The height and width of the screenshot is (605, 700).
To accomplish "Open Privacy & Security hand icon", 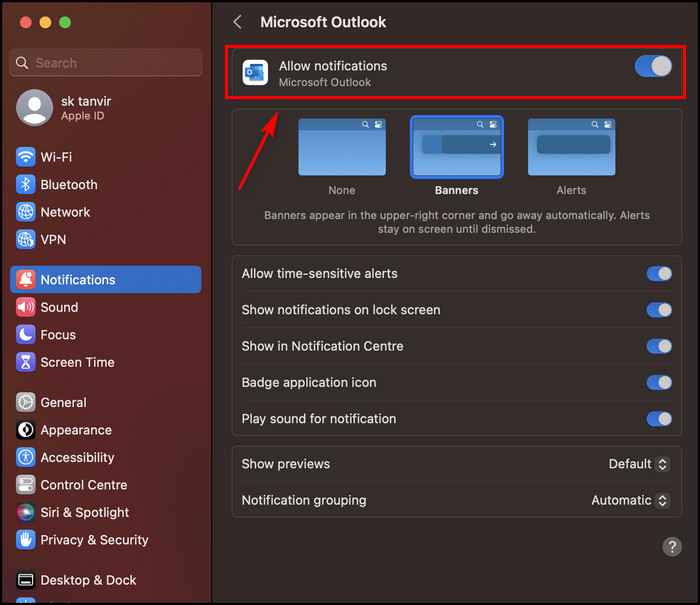I will 25,540.
